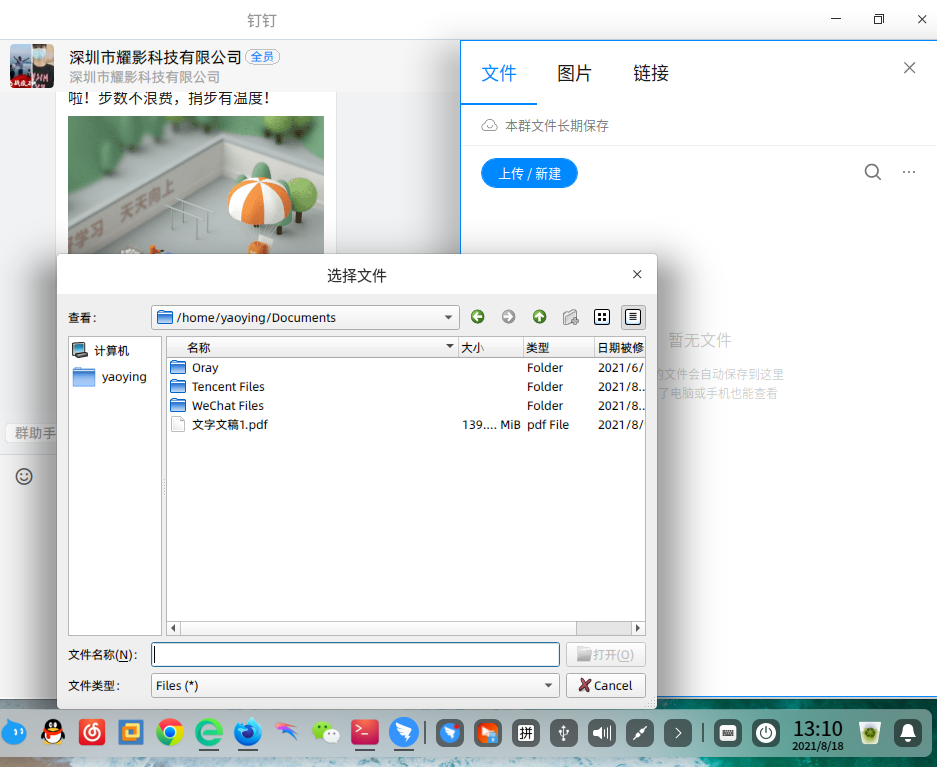Open the notification bell in tray
Viewport: 937px width, 767px height.
907,732
